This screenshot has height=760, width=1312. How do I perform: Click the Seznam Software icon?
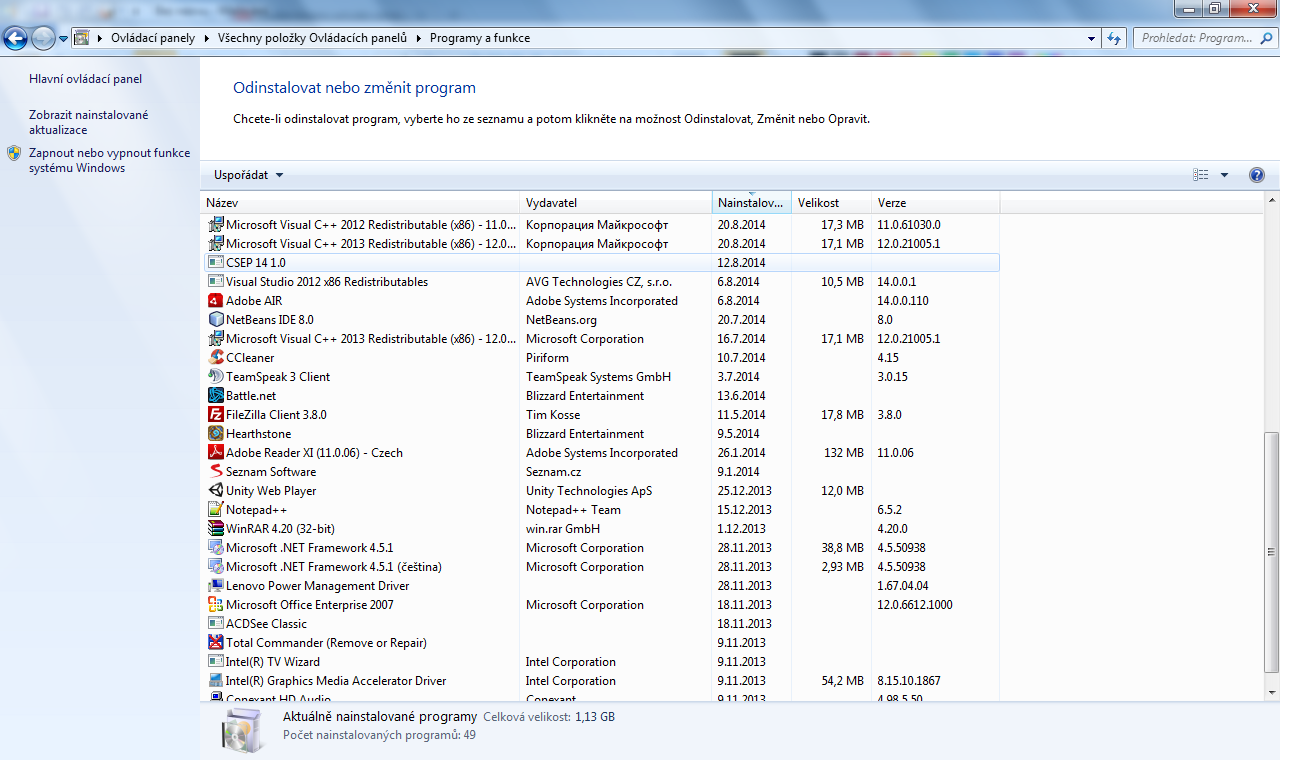coord(215,472)
